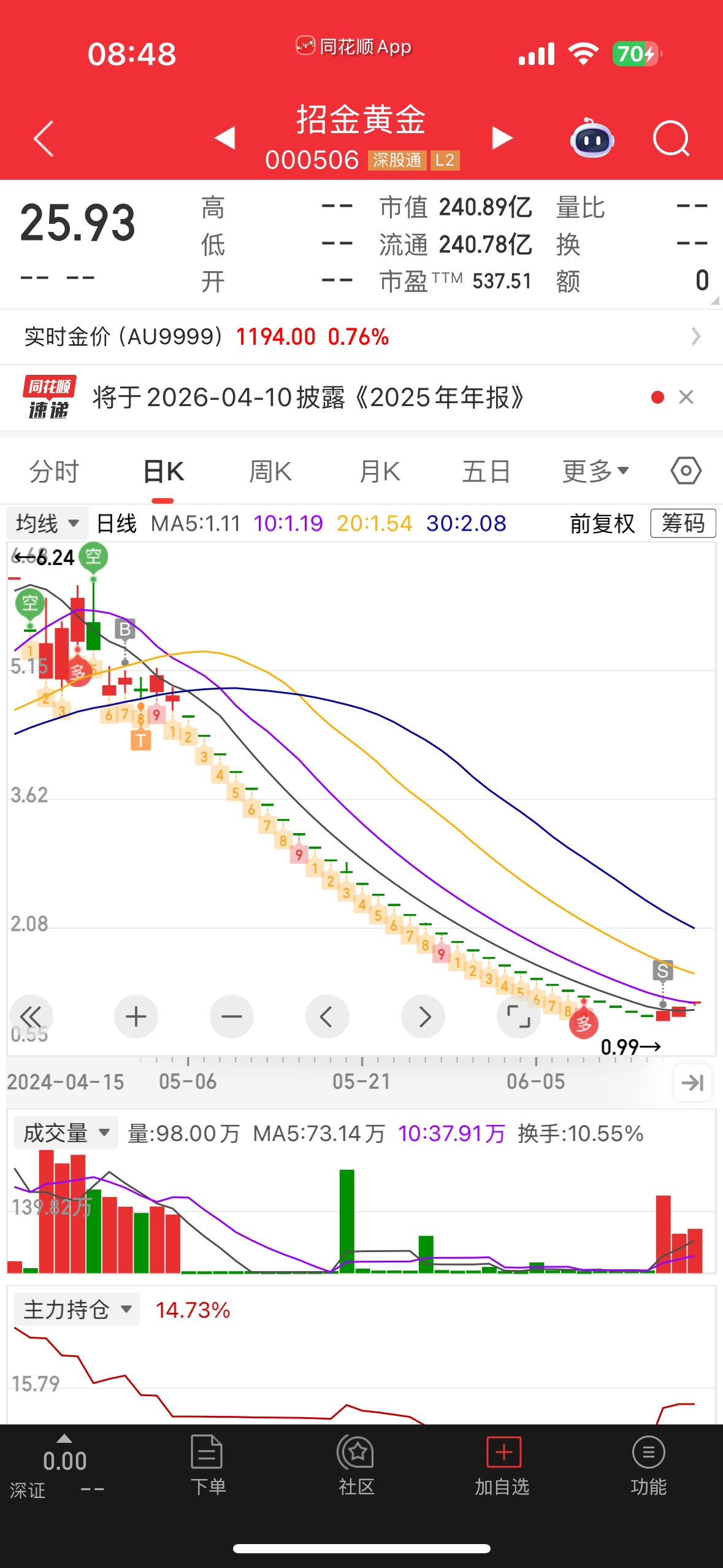Tap the 同花顺速递 logo
This screenshot has width=723, height=1568.
coord(49,398)
